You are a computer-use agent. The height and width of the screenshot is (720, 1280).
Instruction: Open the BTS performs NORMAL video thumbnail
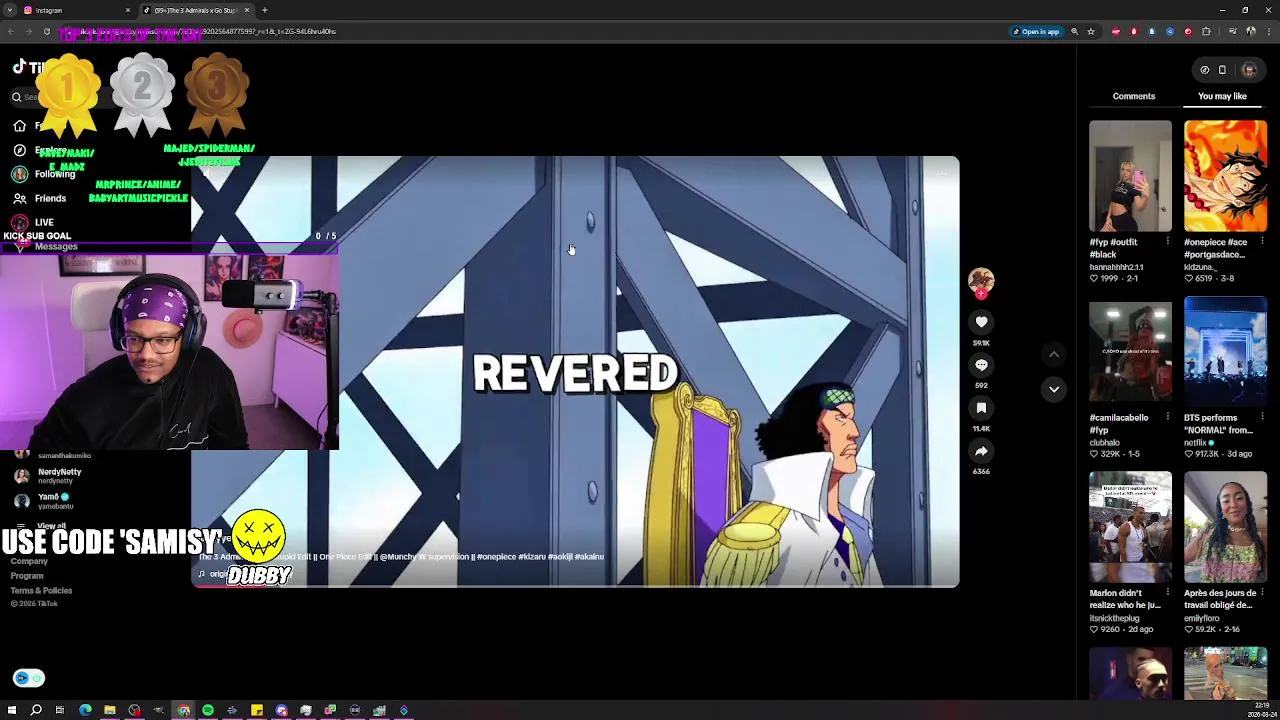[1225, 352]
